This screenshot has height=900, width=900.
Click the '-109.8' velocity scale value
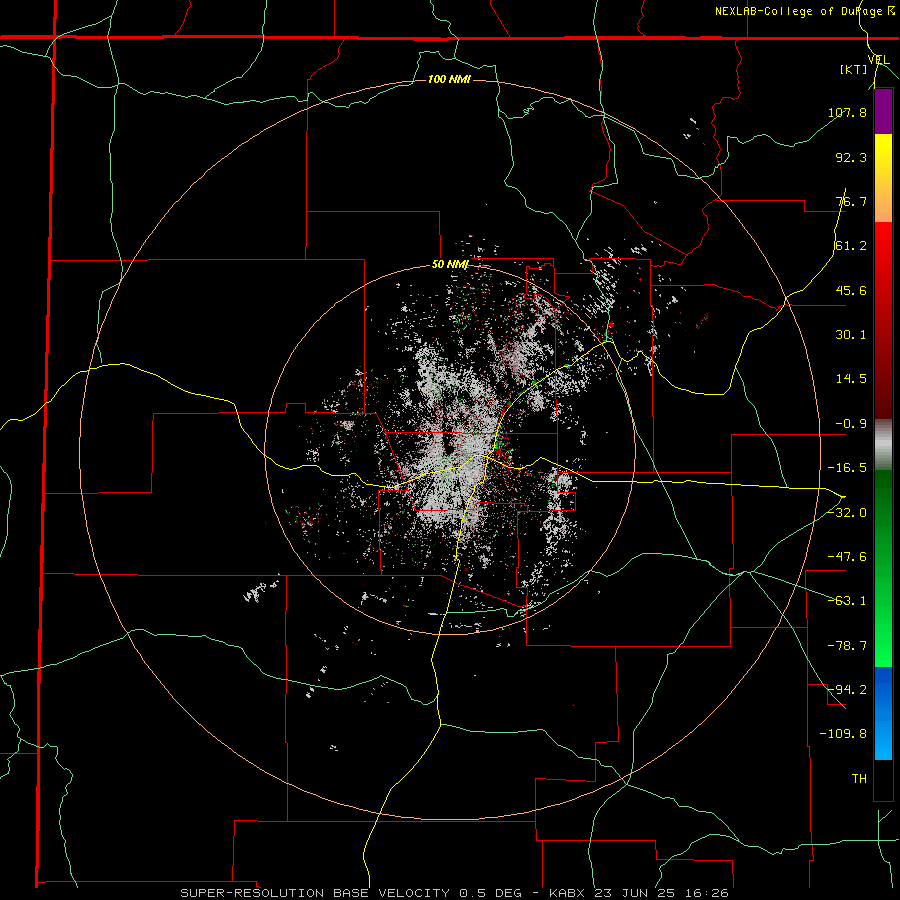(x=843, y=734)
